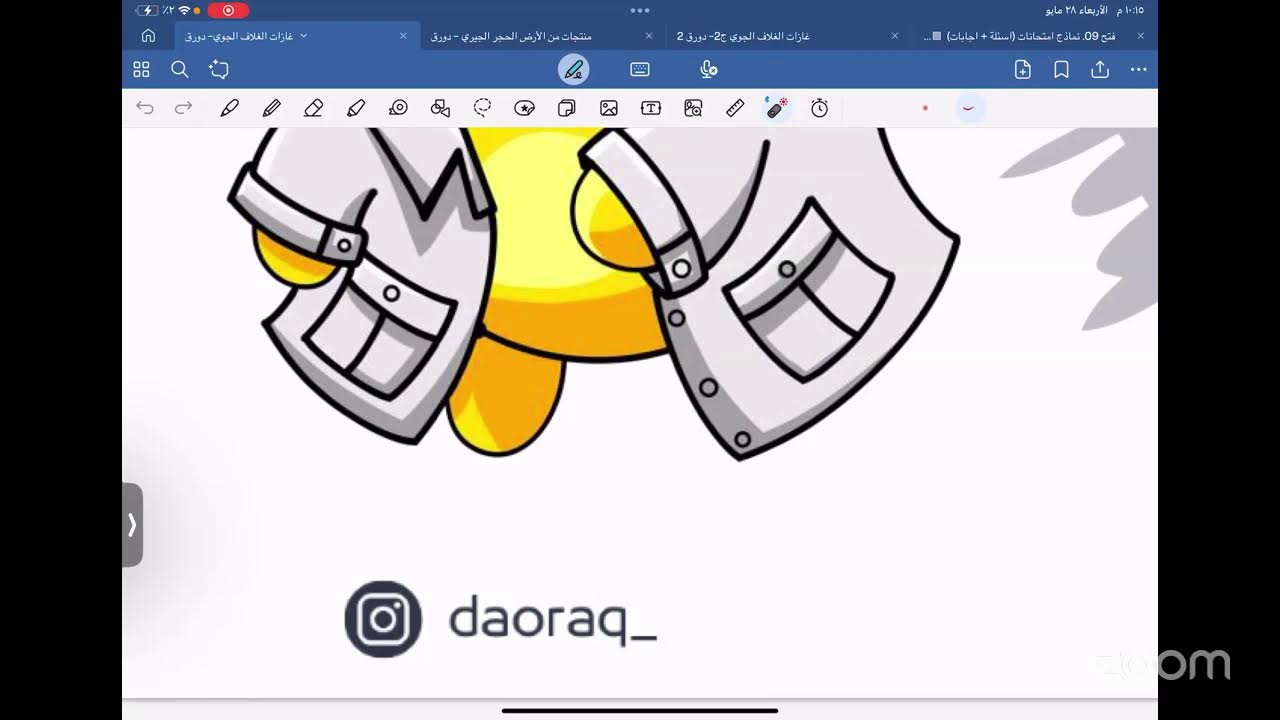Select the image zoom/scan tool
Image resolution: width=1280 pixels, height=720 pixels.
click(693, 108)
